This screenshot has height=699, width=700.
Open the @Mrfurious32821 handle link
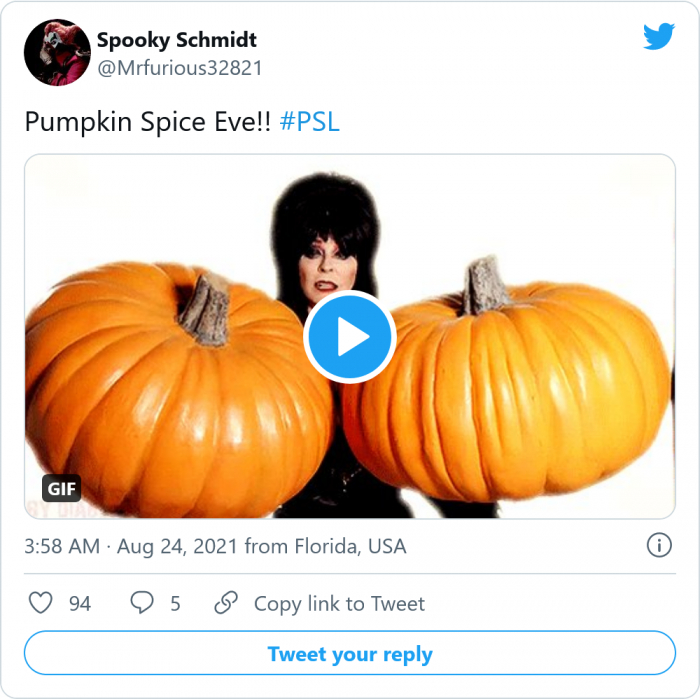[x=179, y=68]
